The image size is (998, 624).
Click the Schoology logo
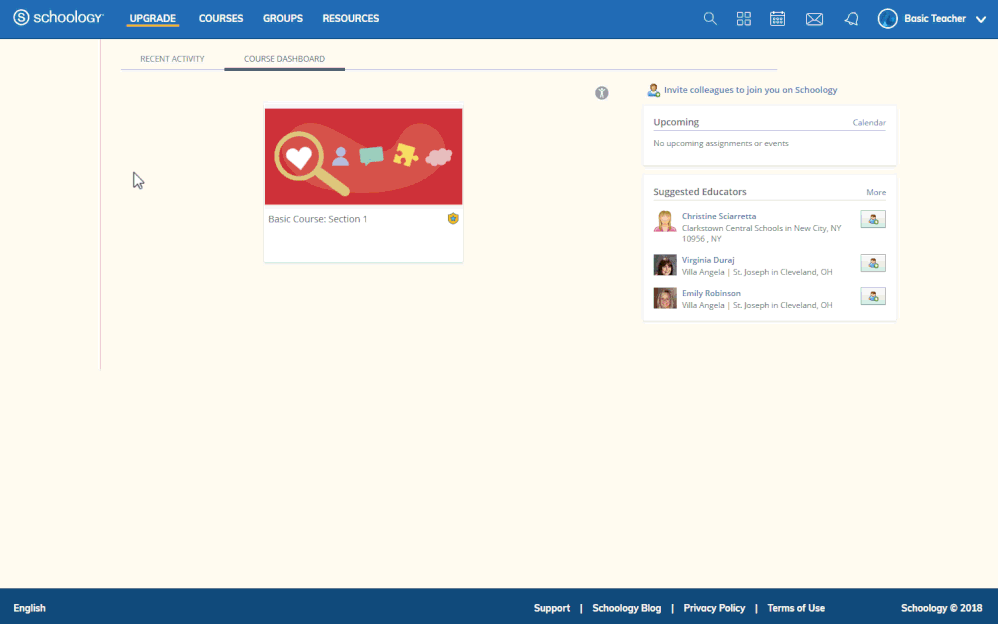pos(58,18)
